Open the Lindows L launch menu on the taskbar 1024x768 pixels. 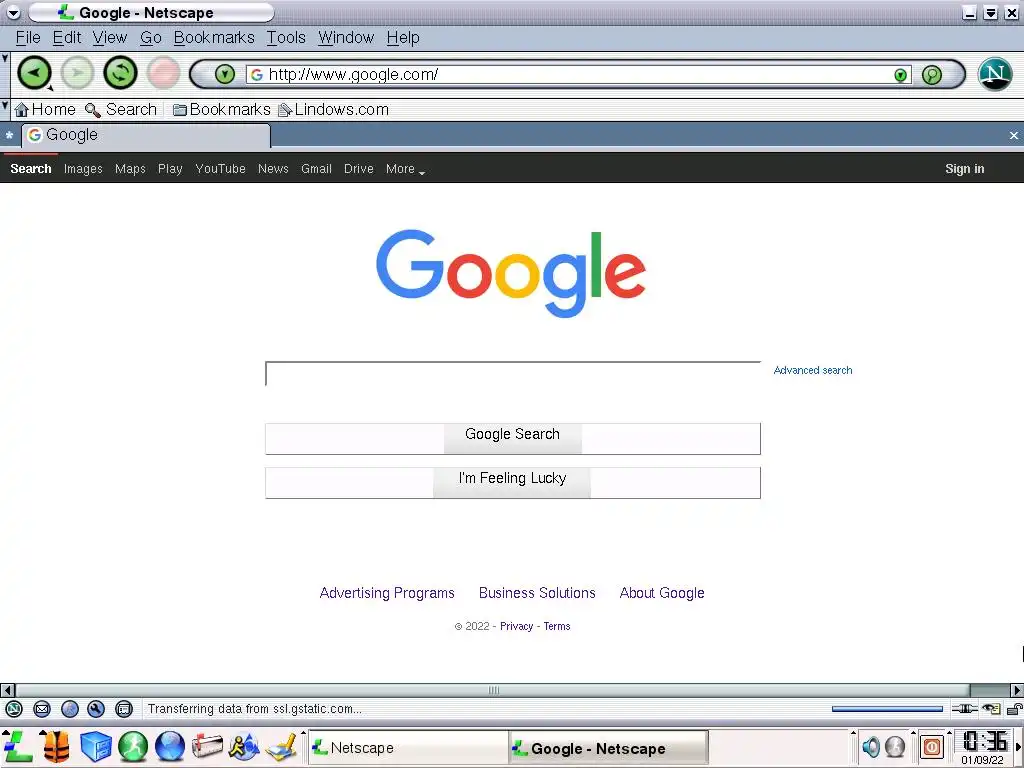tap(17, 746)
